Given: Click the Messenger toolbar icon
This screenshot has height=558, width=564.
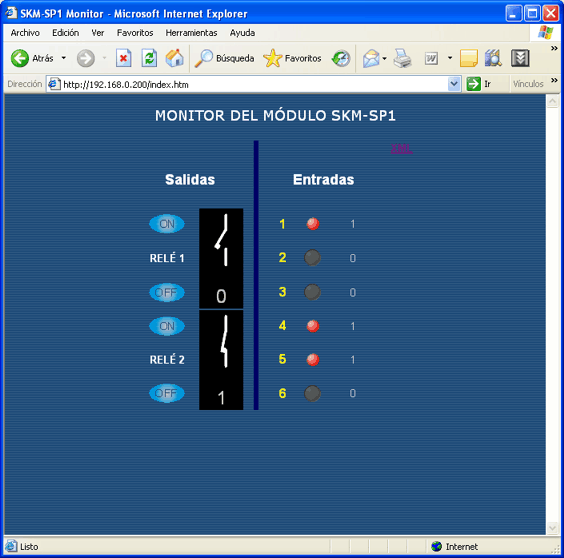Looking at the screenshot, I should pos(520,58).
